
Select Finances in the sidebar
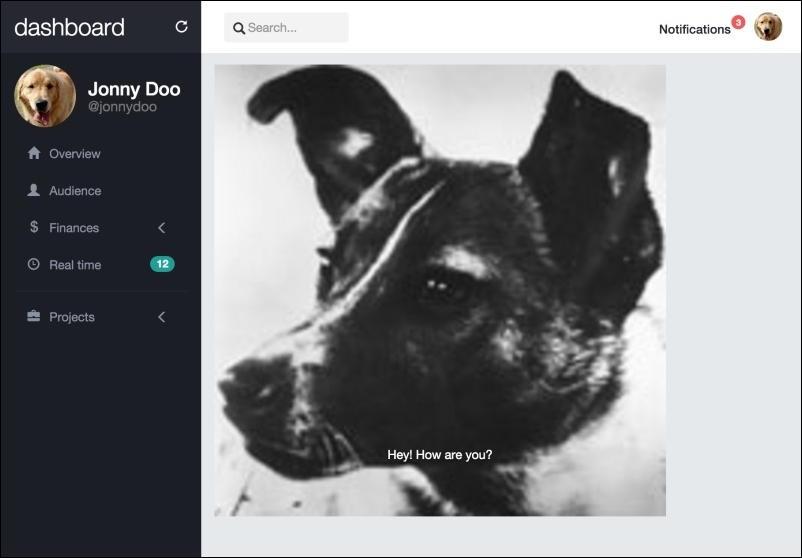coord(74,228)
